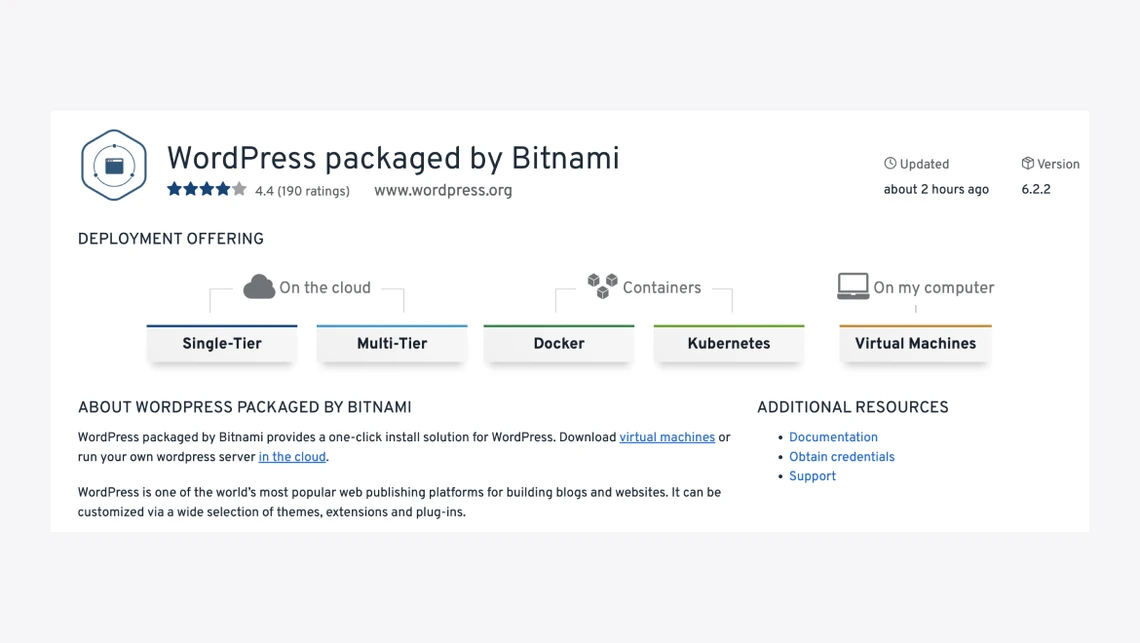Click the Containers cubes icon
Screen dimensions: 1140x643
coord(602,286)
